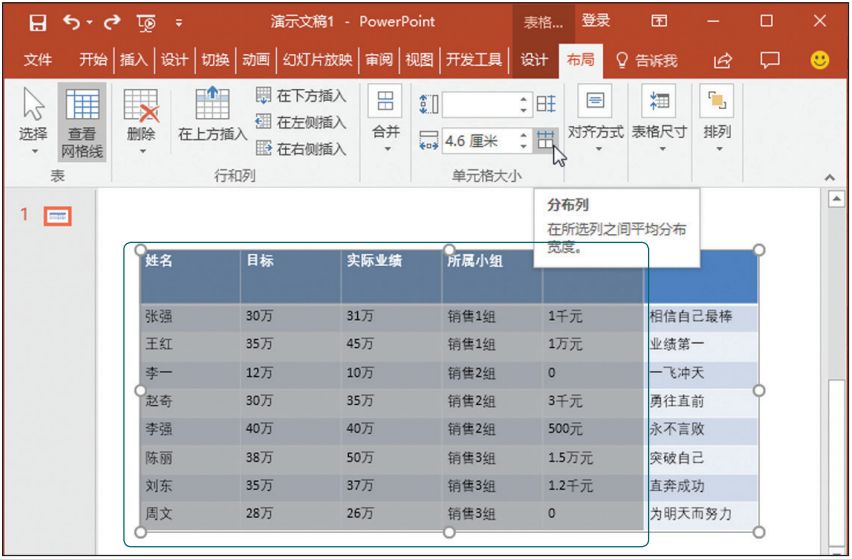Undo the last action

tap(71, 22)
